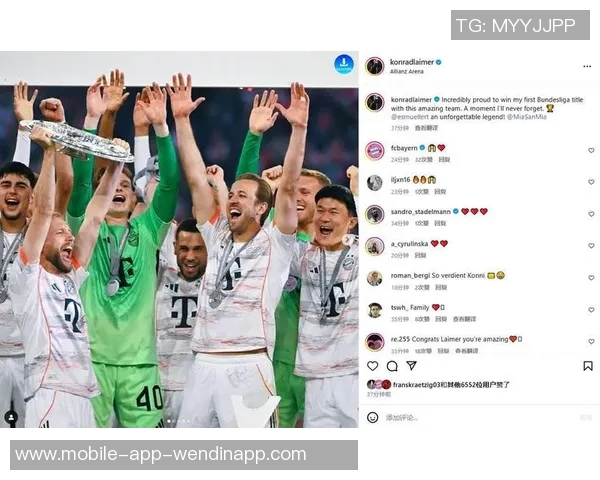Image resolution: width=600 pixels, height=480 pixels.
Task: Click the blue download icon on photo
Action: click(x=344, y=64)
